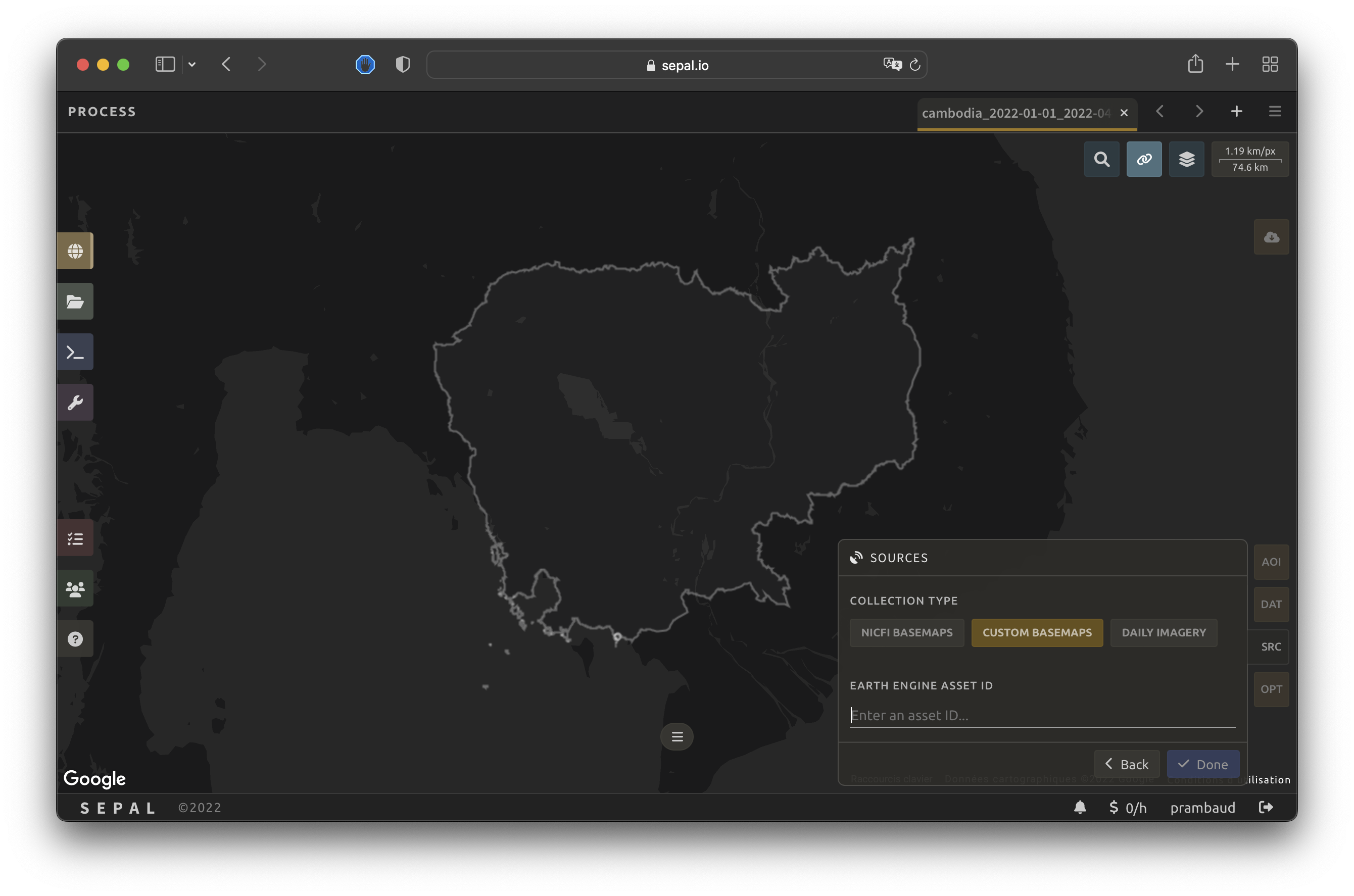Open the recipe tabs hamburger menu
The width and height of the screenshot is (1354, 896).
tap(1275, 112)
